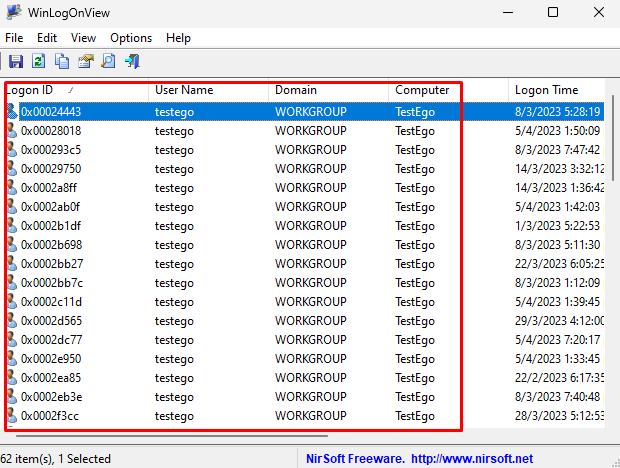
Task: Sort by User Name column header
Action: click(209, 90)
